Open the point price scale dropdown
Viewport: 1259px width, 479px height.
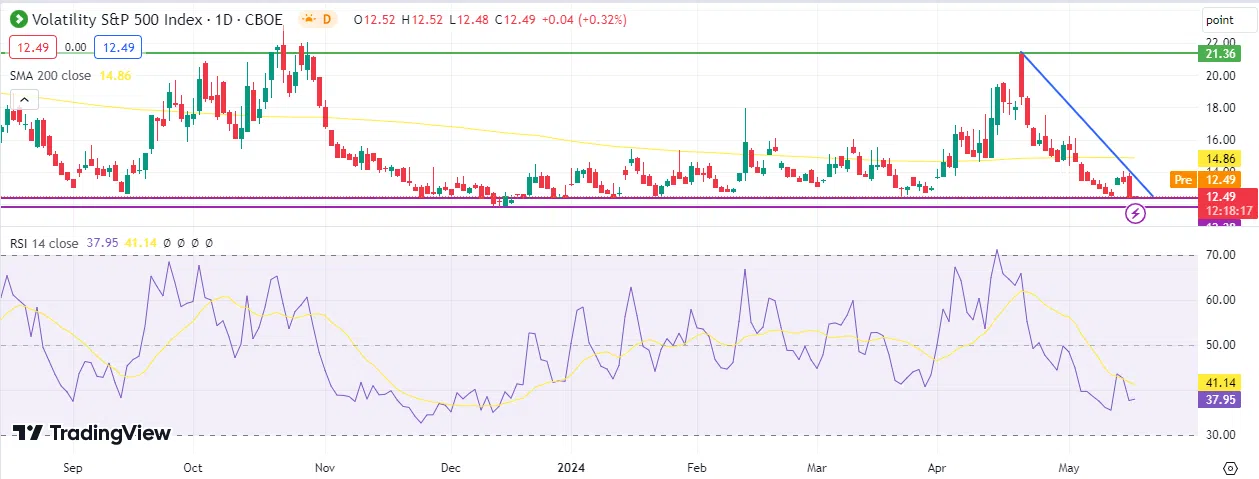[x=1219, y=20]
